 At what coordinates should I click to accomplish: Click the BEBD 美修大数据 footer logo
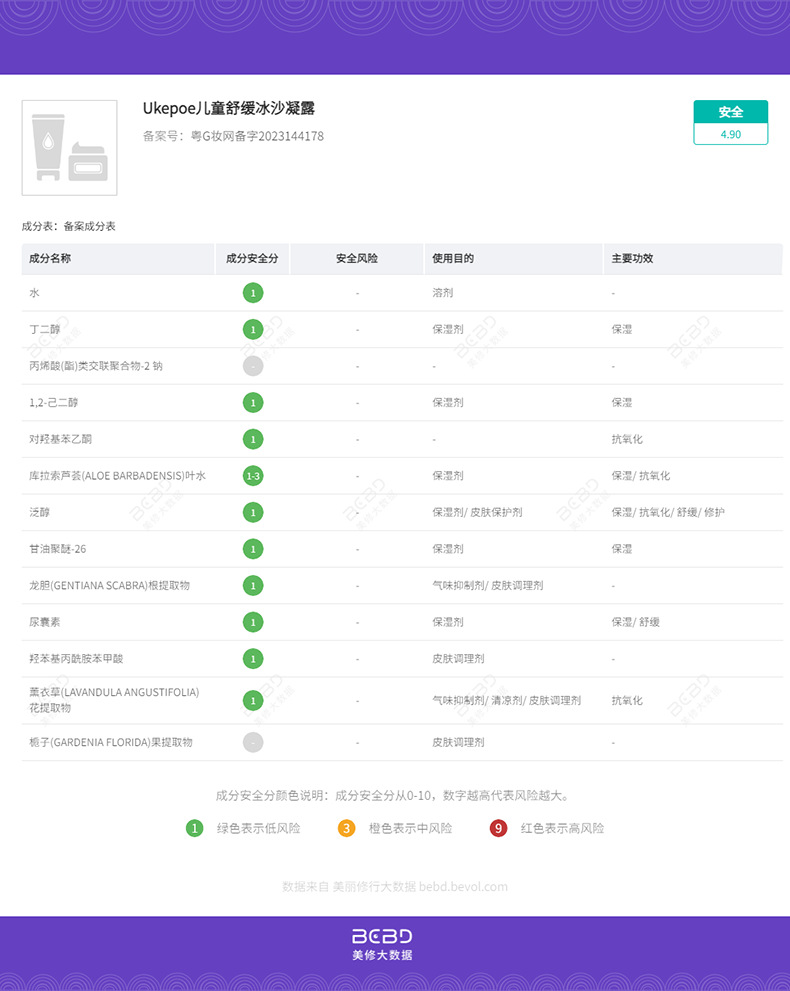tap(382, 945)
